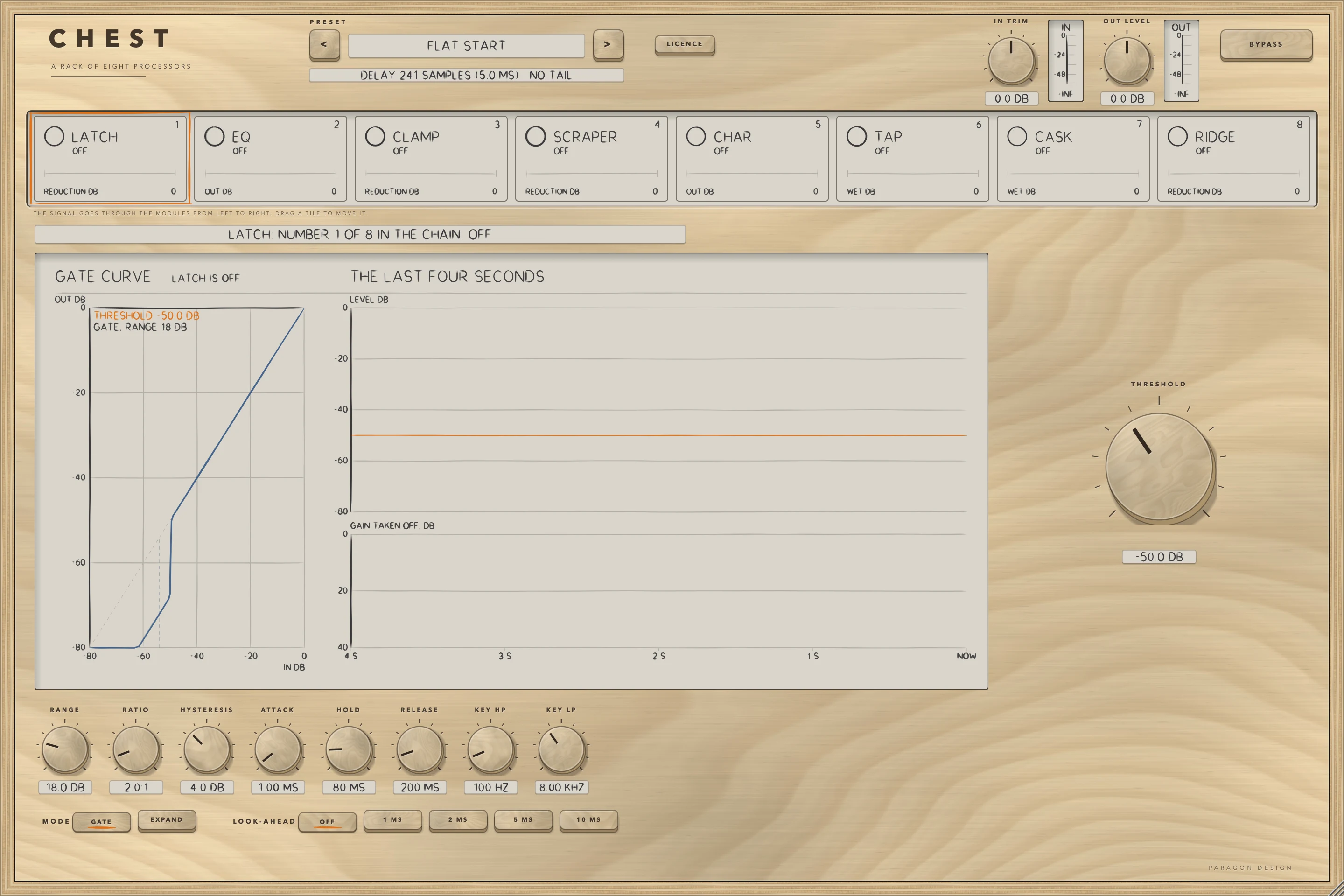
Task: Click the 18.0 DB range value field
Action: pos(65,787)
